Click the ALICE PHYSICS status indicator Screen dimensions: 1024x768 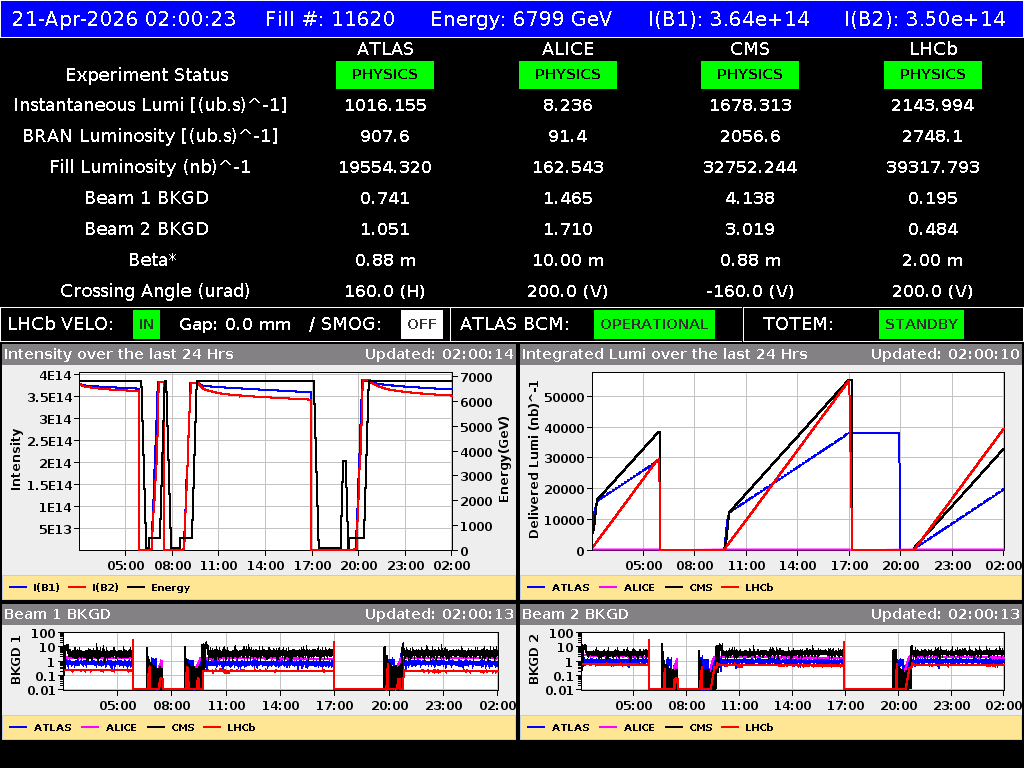pos(568,74)
